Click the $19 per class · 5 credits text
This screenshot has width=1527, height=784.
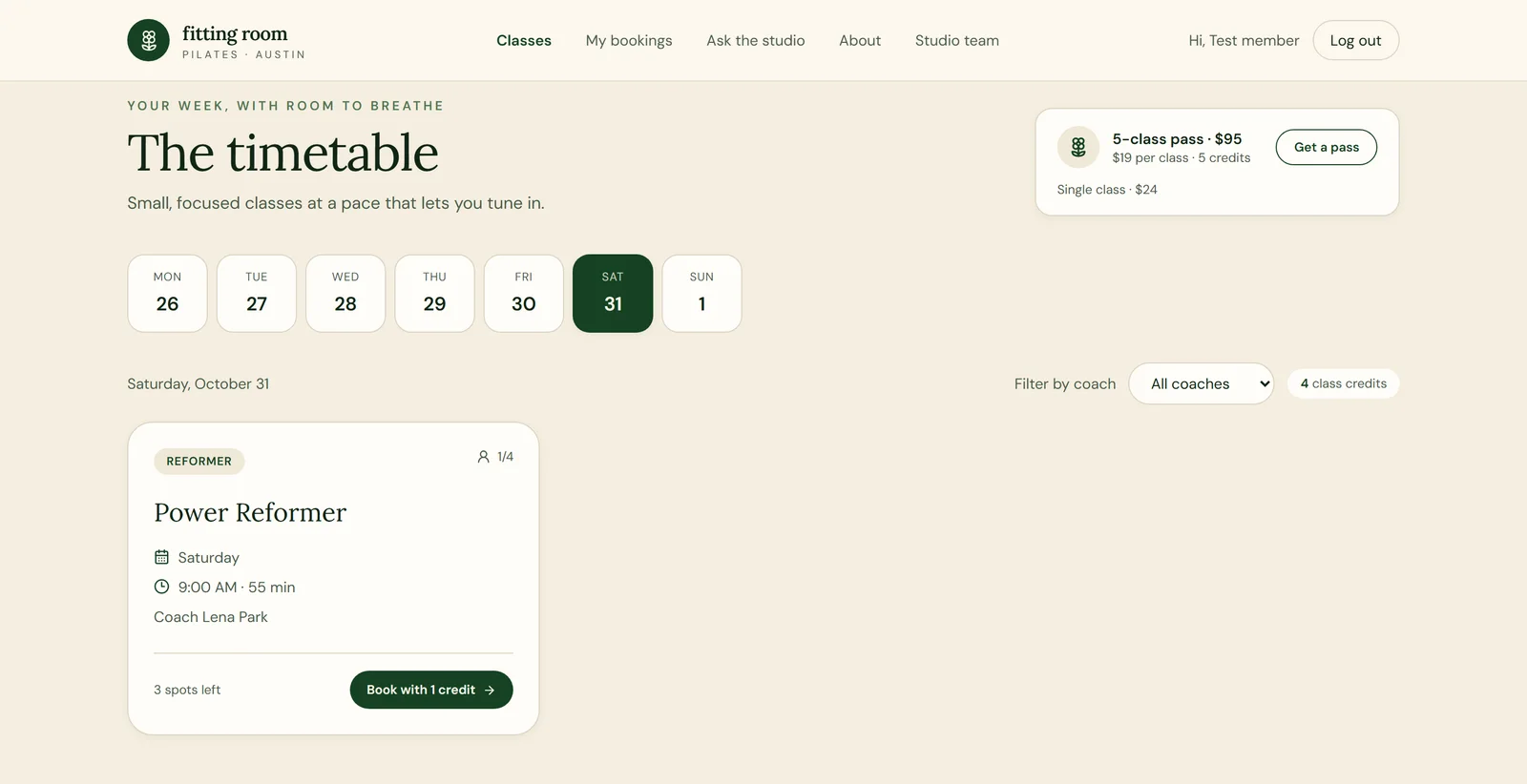tap(1181, 158)
